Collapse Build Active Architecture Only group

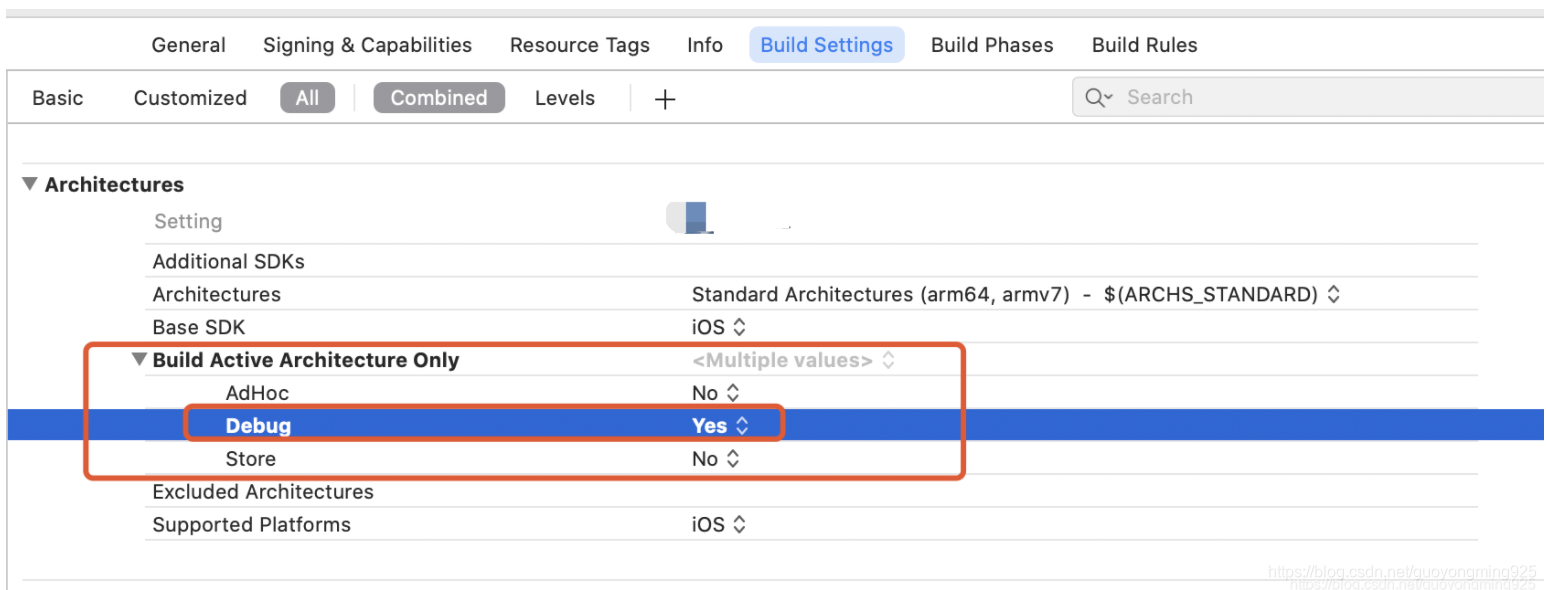tap(138, 360)
